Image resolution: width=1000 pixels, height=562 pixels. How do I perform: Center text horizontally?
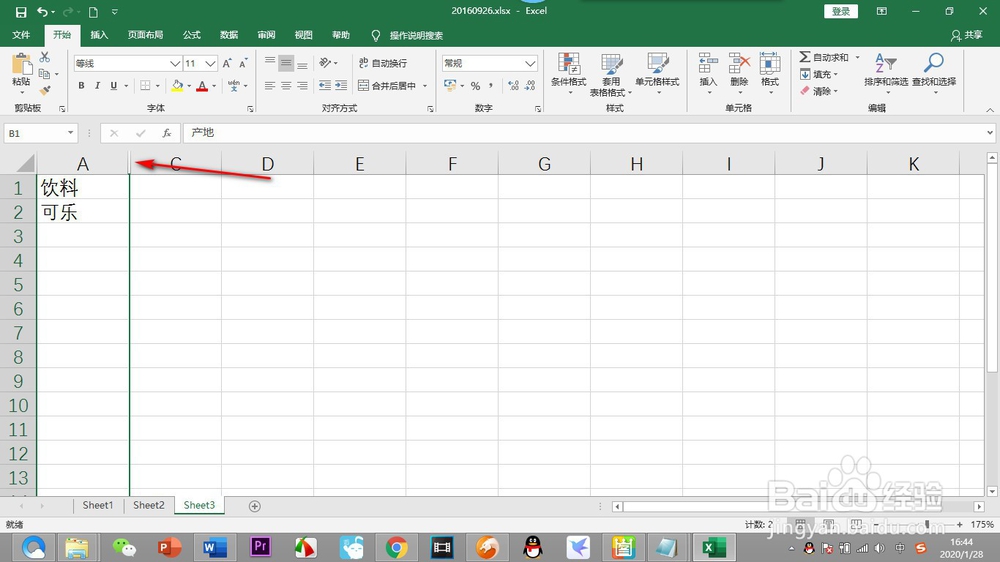286,85
